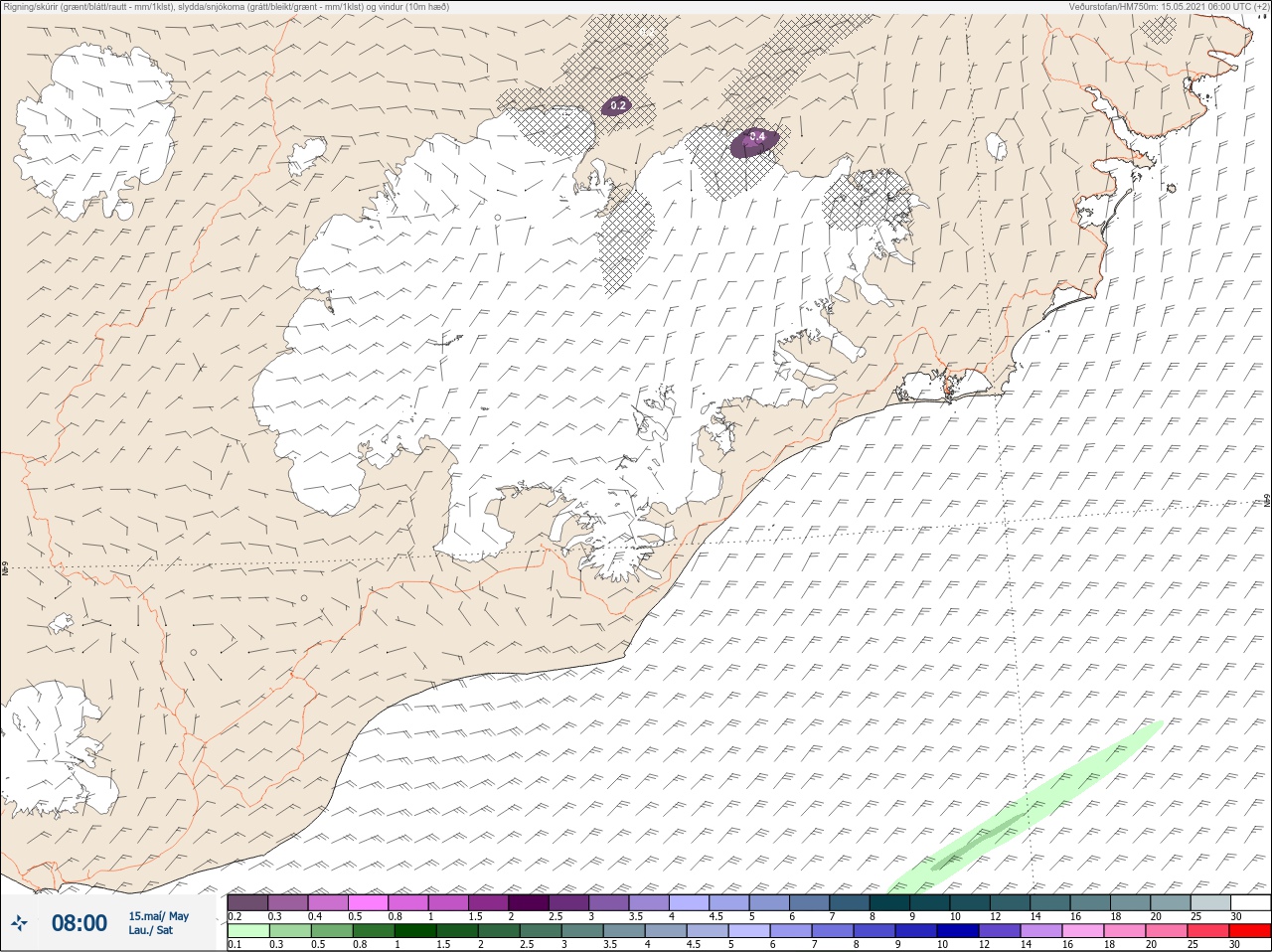Pick the dark mauve first swatch of upper legend
Viewport: 1272px width, 952px height.
click(247, 902)
